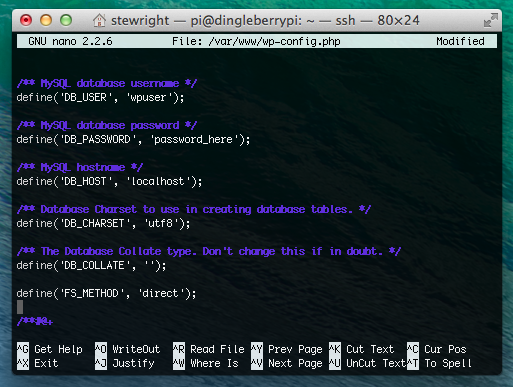
Task: Click the 'FS_METHOD' constant name
Action: pos(91,293)
